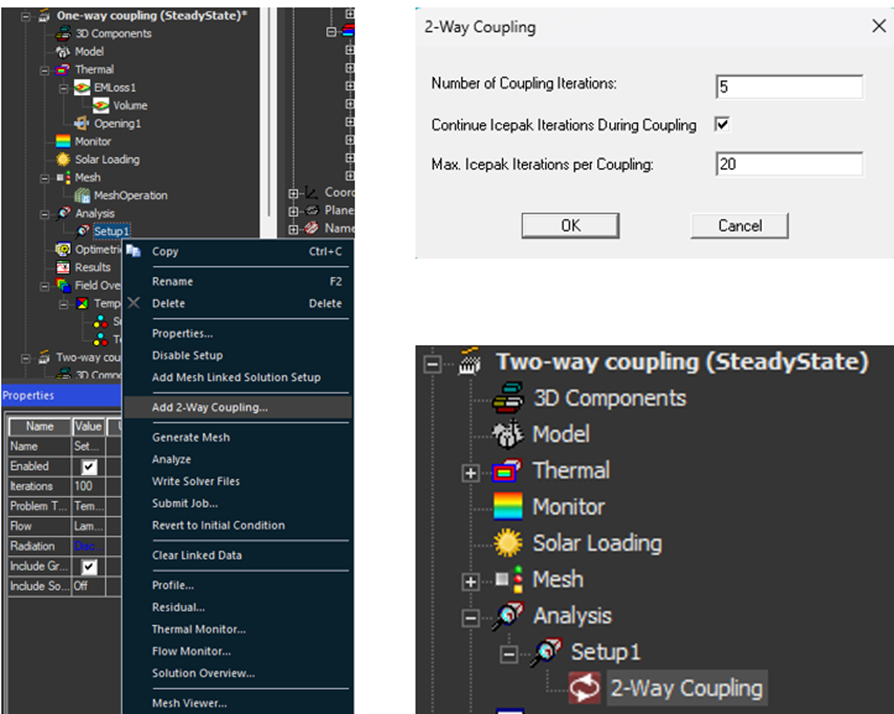Select Solar Loading sun icon under Two-way coupling

[x=509, y=543]
